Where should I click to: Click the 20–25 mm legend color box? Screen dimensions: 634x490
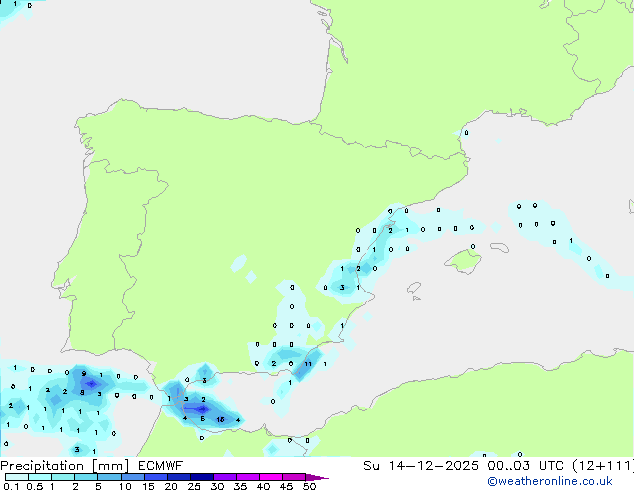pos(178,477)
